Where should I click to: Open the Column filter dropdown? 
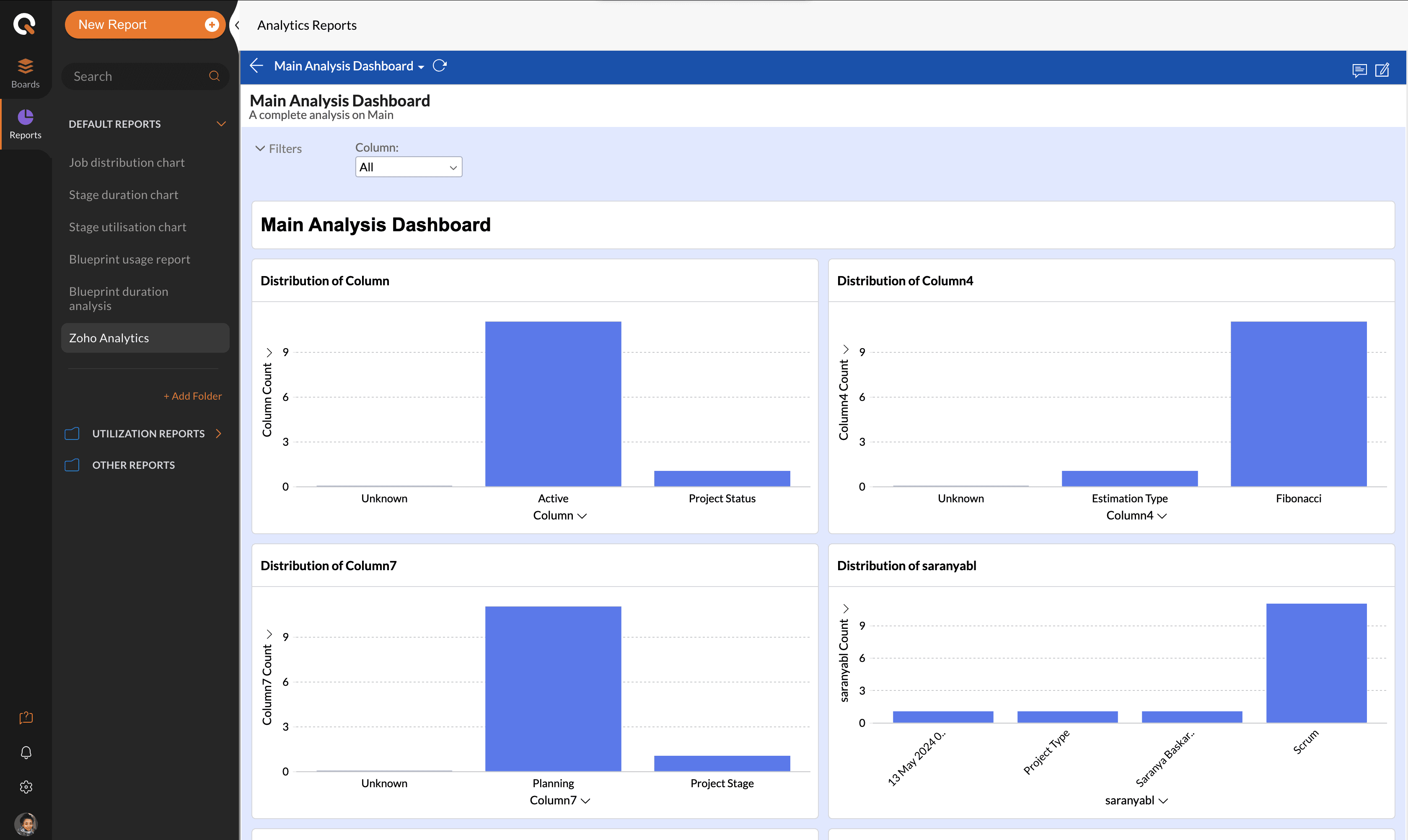click(408, 167)
